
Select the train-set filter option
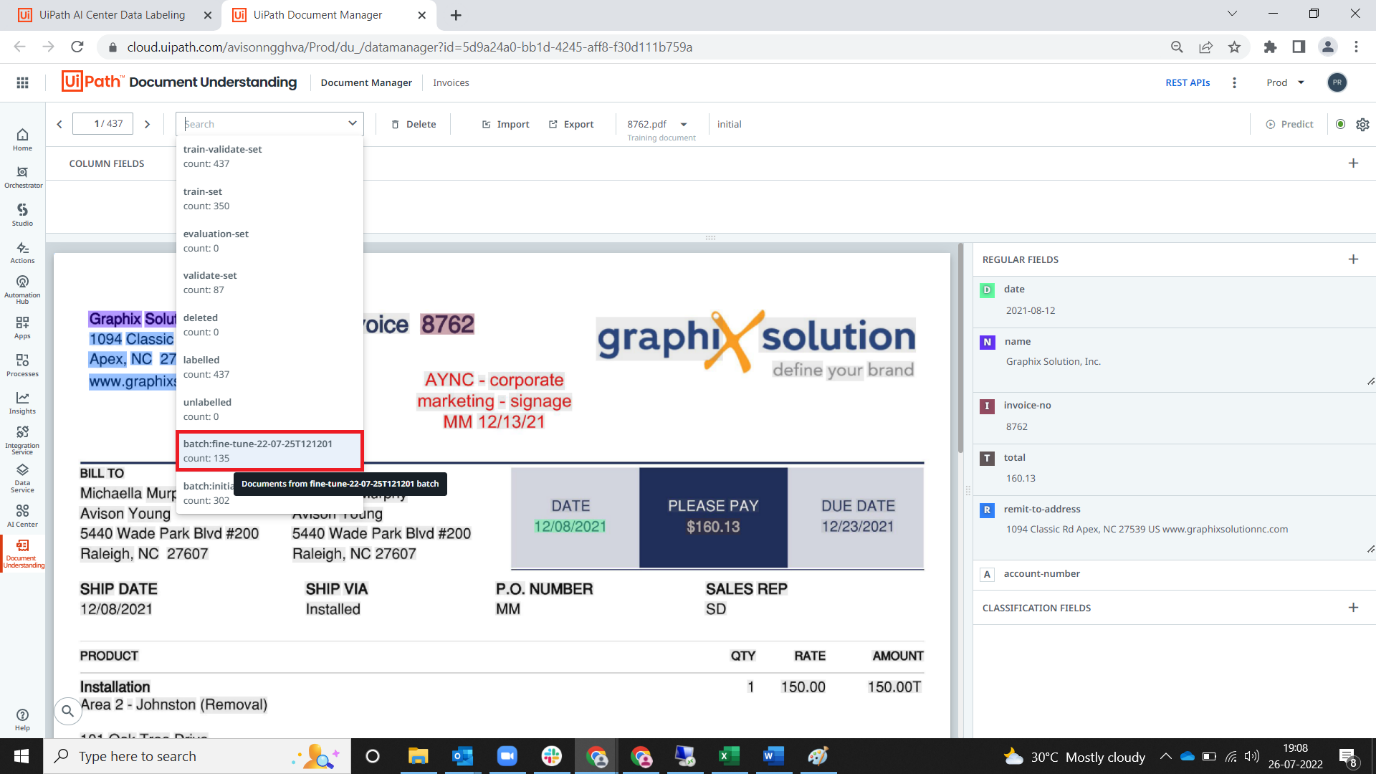point(269,198)
